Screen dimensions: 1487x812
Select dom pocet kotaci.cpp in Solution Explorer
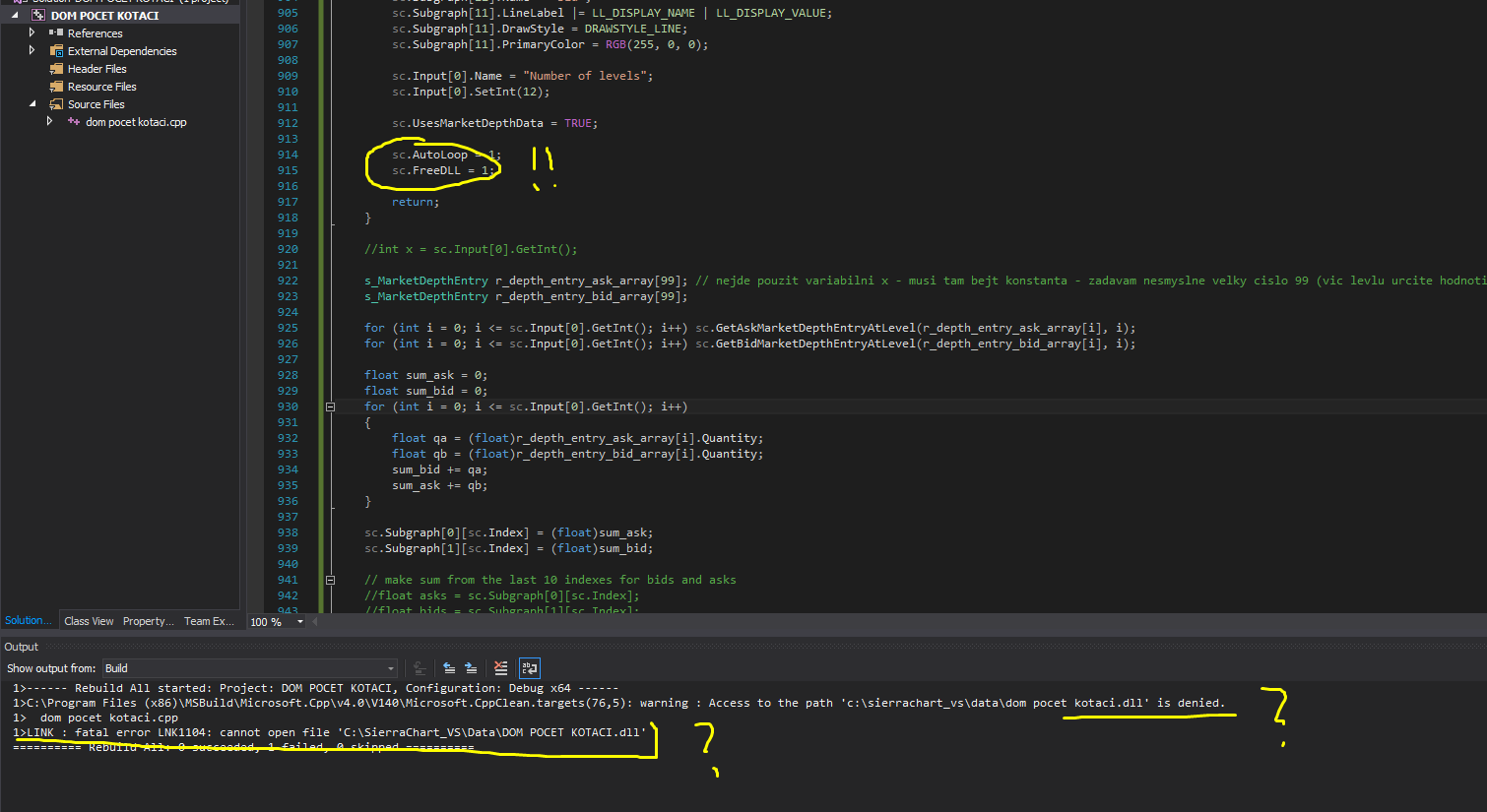pos(136,122)
